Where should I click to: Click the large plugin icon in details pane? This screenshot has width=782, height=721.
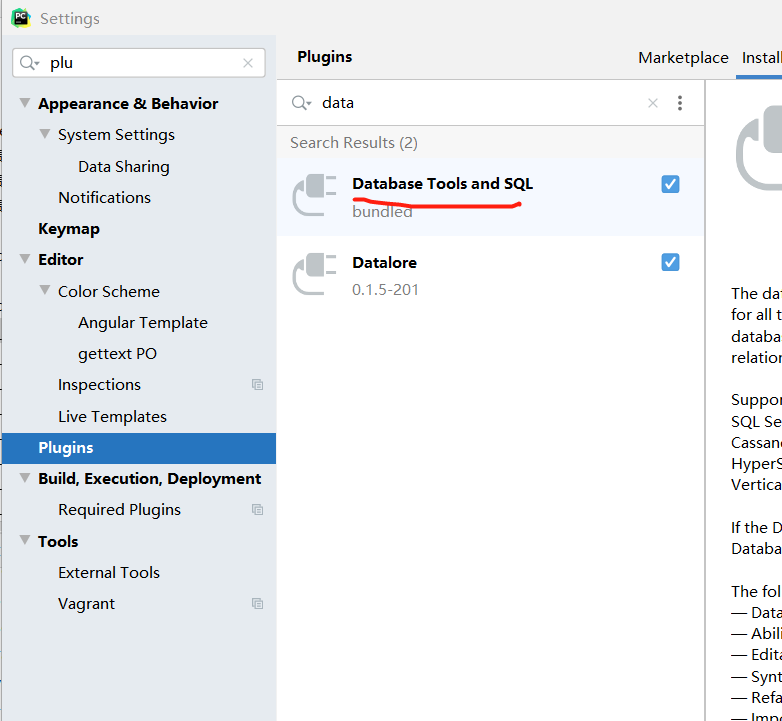pyautogui.click(x=759, y=148)
